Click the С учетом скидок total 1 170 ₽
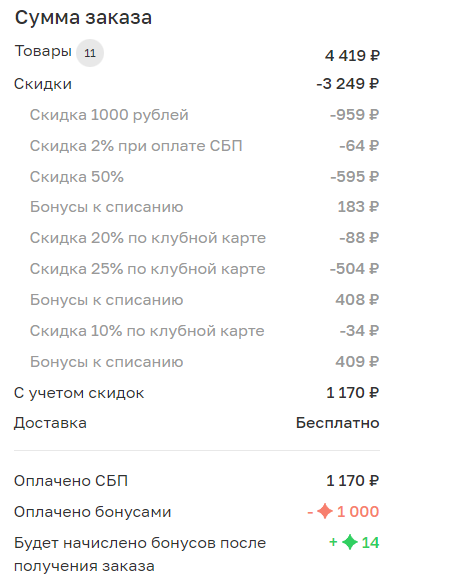457x588 pixels. tap(353, 393)
